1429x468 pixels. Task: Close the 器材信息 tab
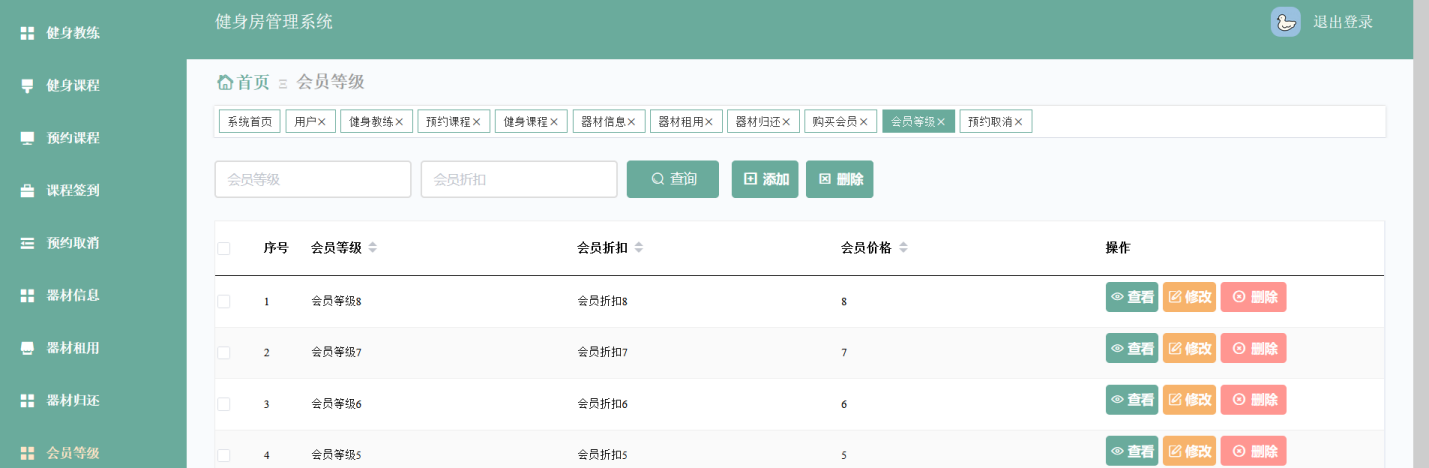[631, 122]
